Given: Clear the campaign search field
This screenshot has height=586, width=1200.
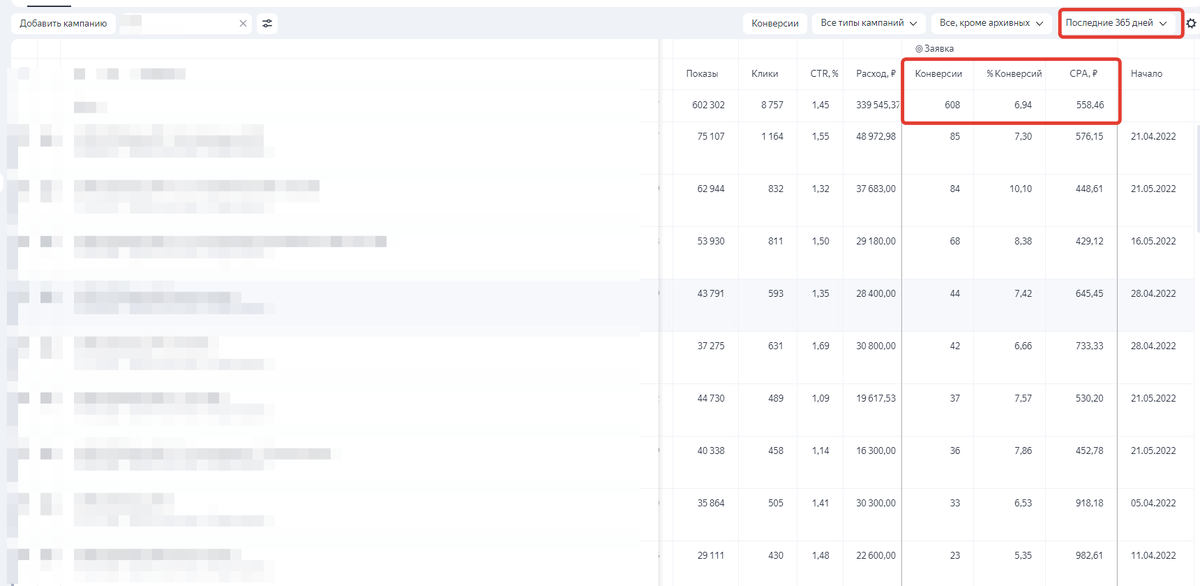Looking at the screenshot, I should [243, 23].
